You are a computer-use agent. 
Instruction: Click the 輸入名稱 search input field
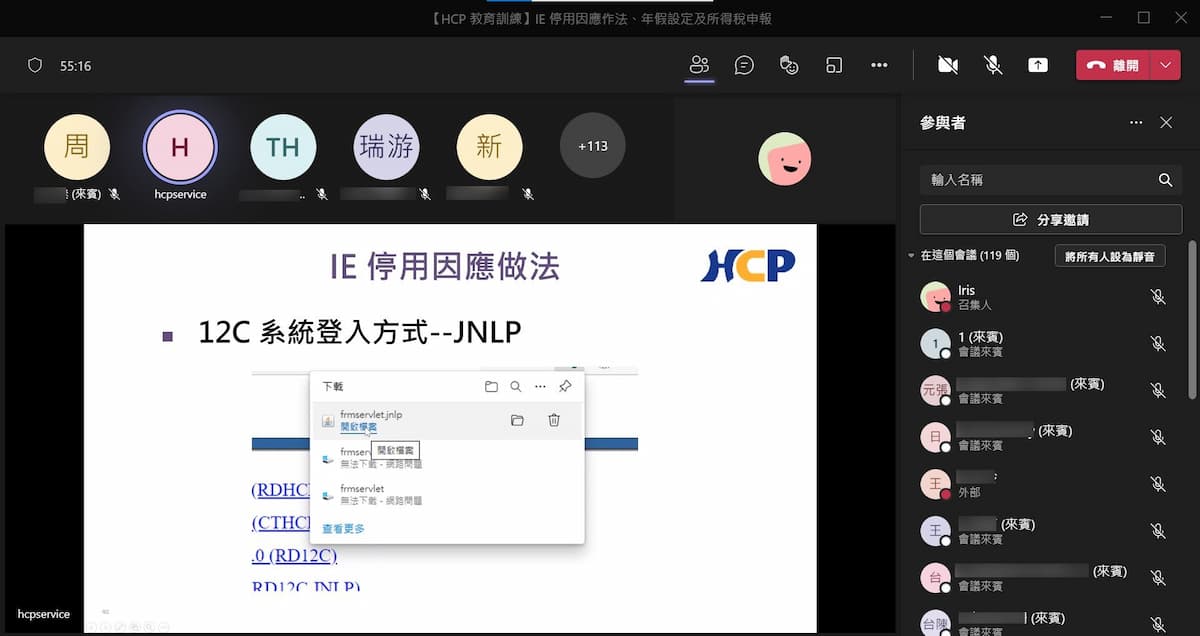[1035, 180]
